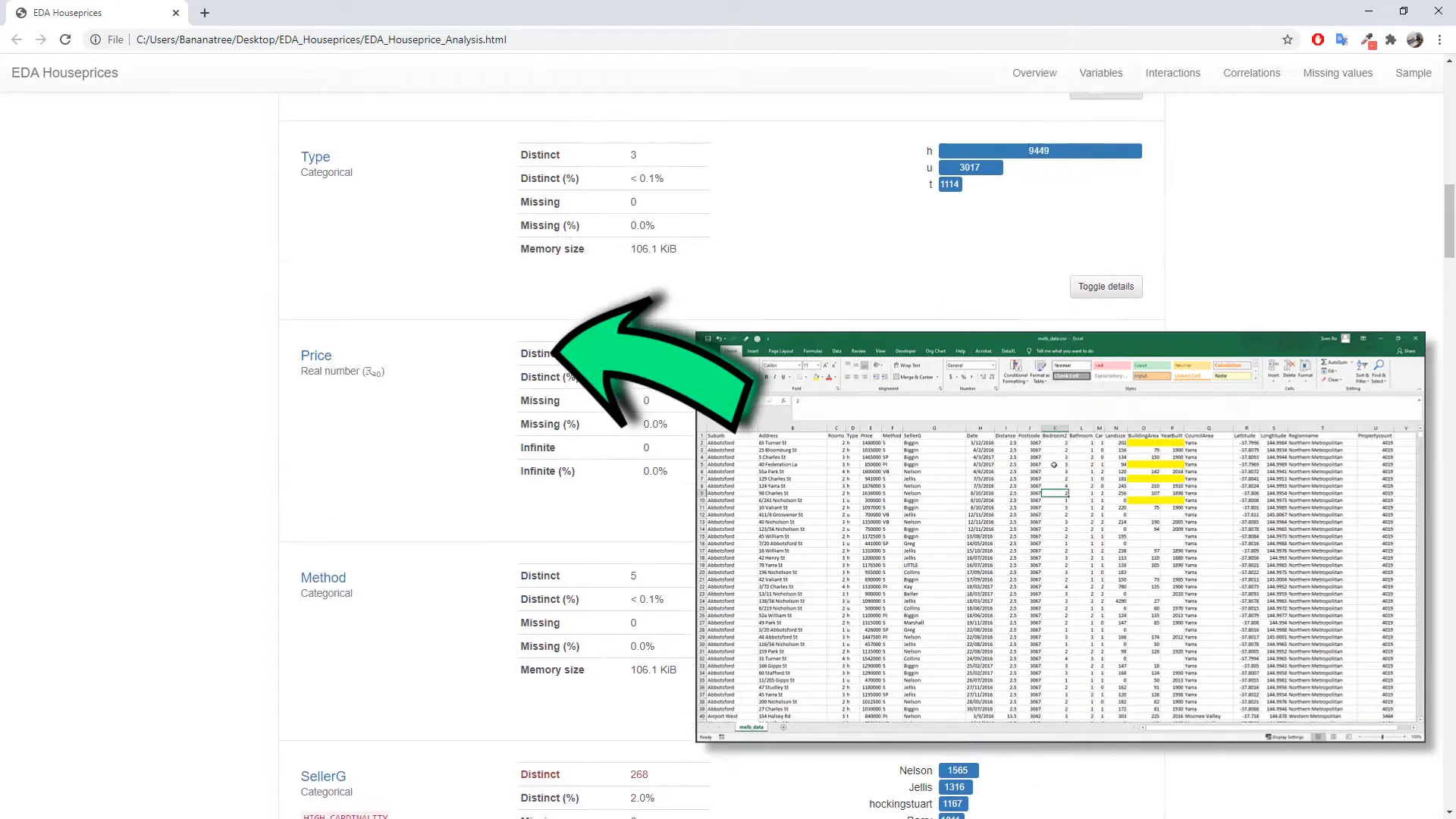1456x819 pixels.
Task: Navigate to the Correlations section
Action: tap(1251, 73)
